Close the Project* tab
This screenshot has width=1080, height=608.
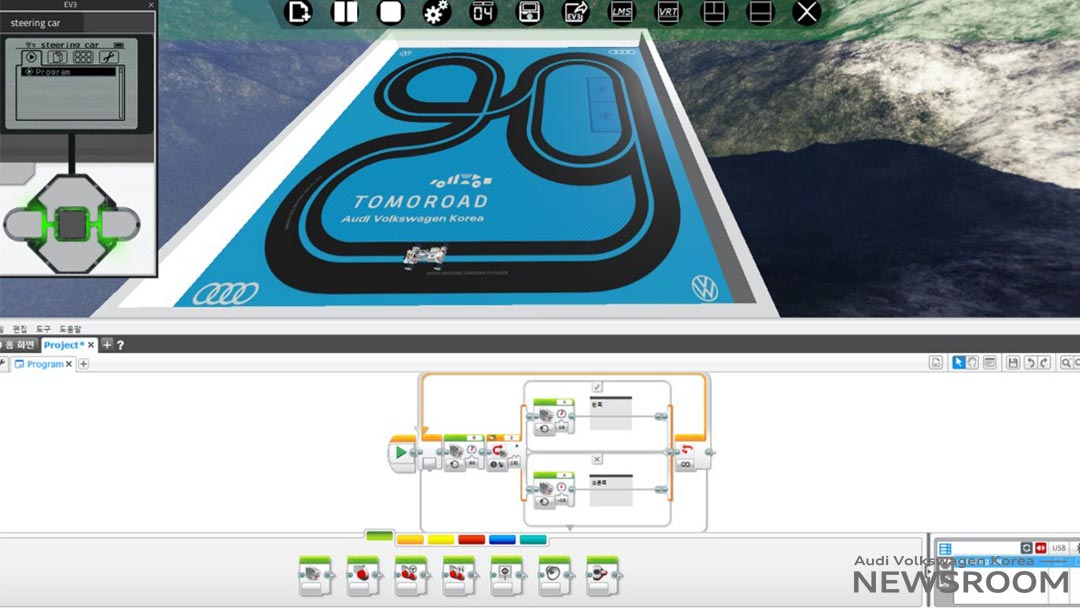click(91, 345)
